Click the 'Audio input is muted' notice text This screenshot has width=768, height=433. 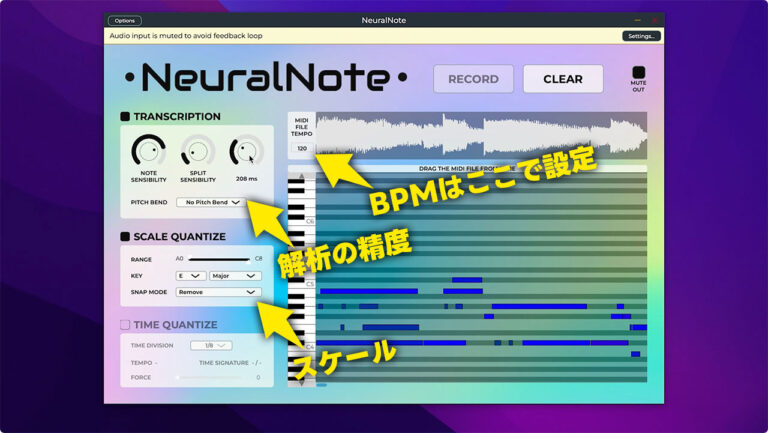point(186,36)
